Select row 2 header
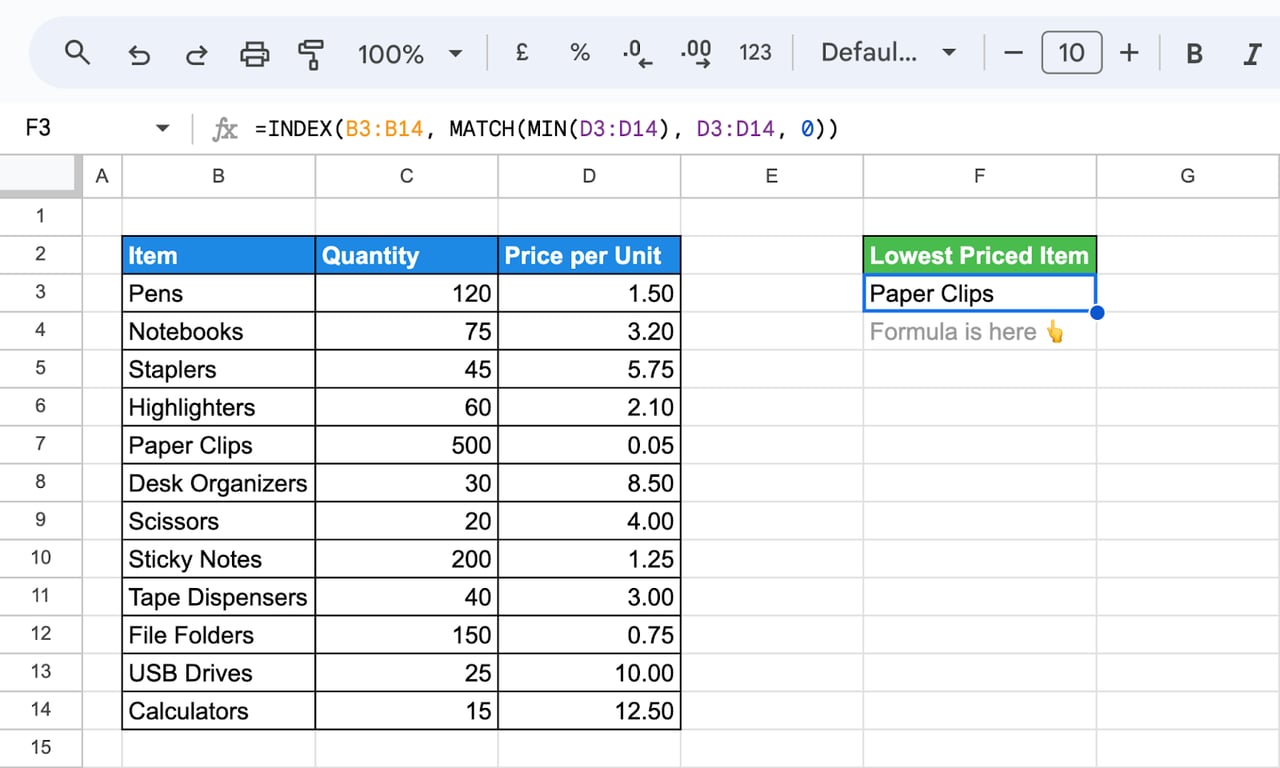Image resolution: width=1280 pixels, height=768 pixels. point(40,254)
